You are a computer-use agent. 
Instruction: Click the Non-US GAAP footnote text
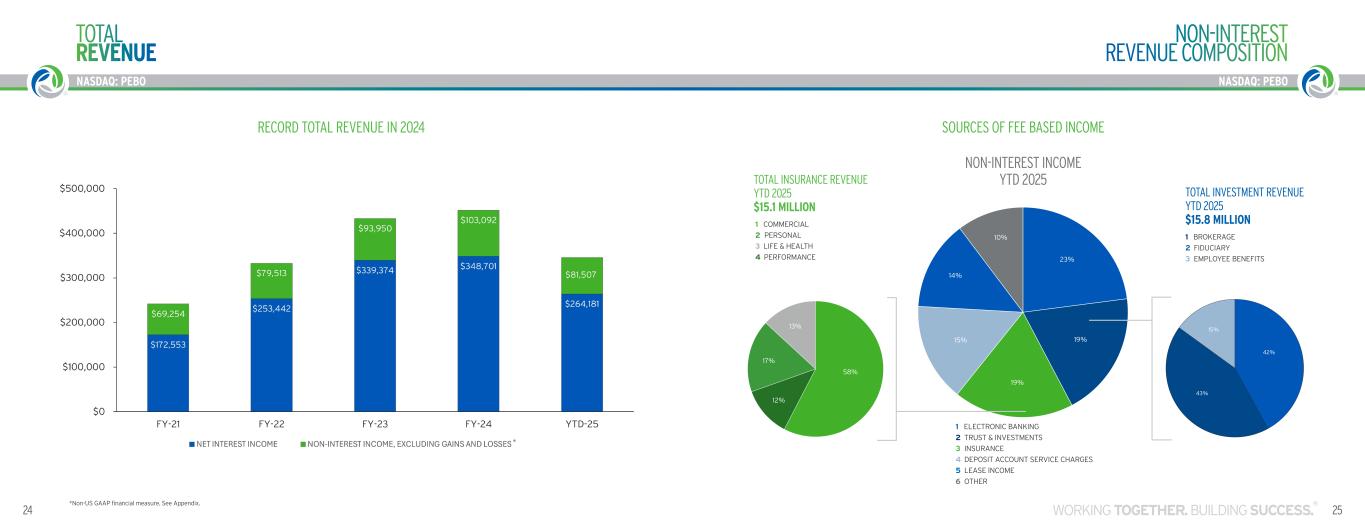click(x=134, y=503)
